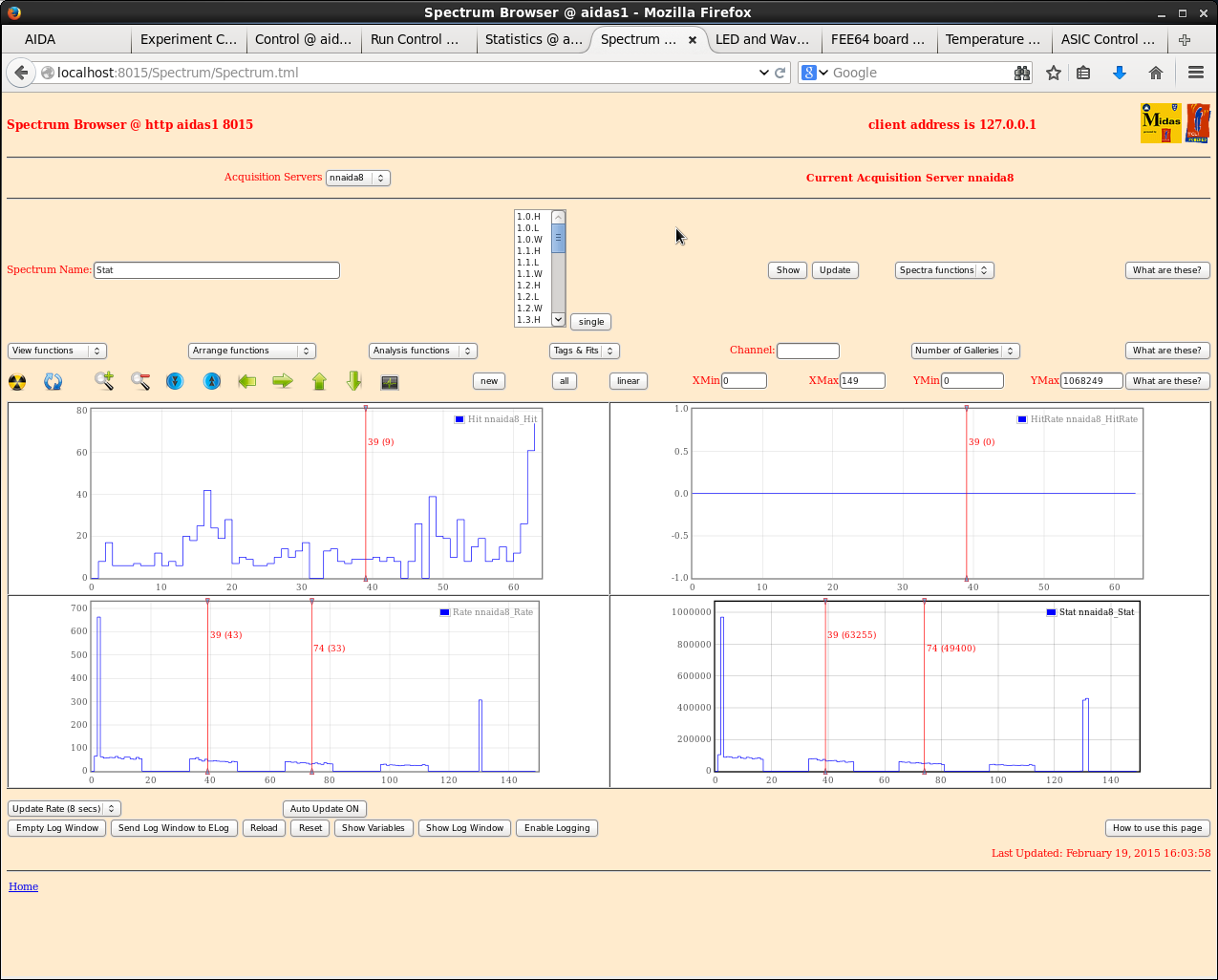Viewport: 1218px width, 980px height.
Task: Click in the Spectrum Name input field
Action: click(x=217, y=270)
